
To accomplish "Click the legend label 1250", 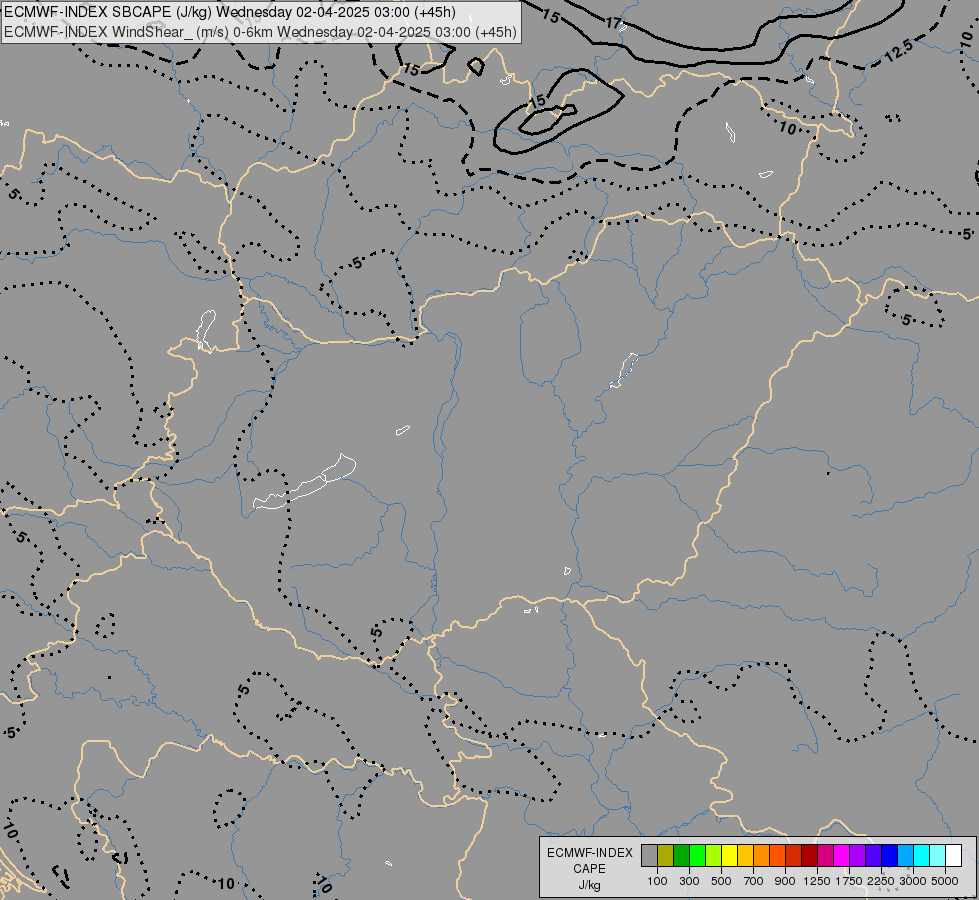I will [817, 881].
